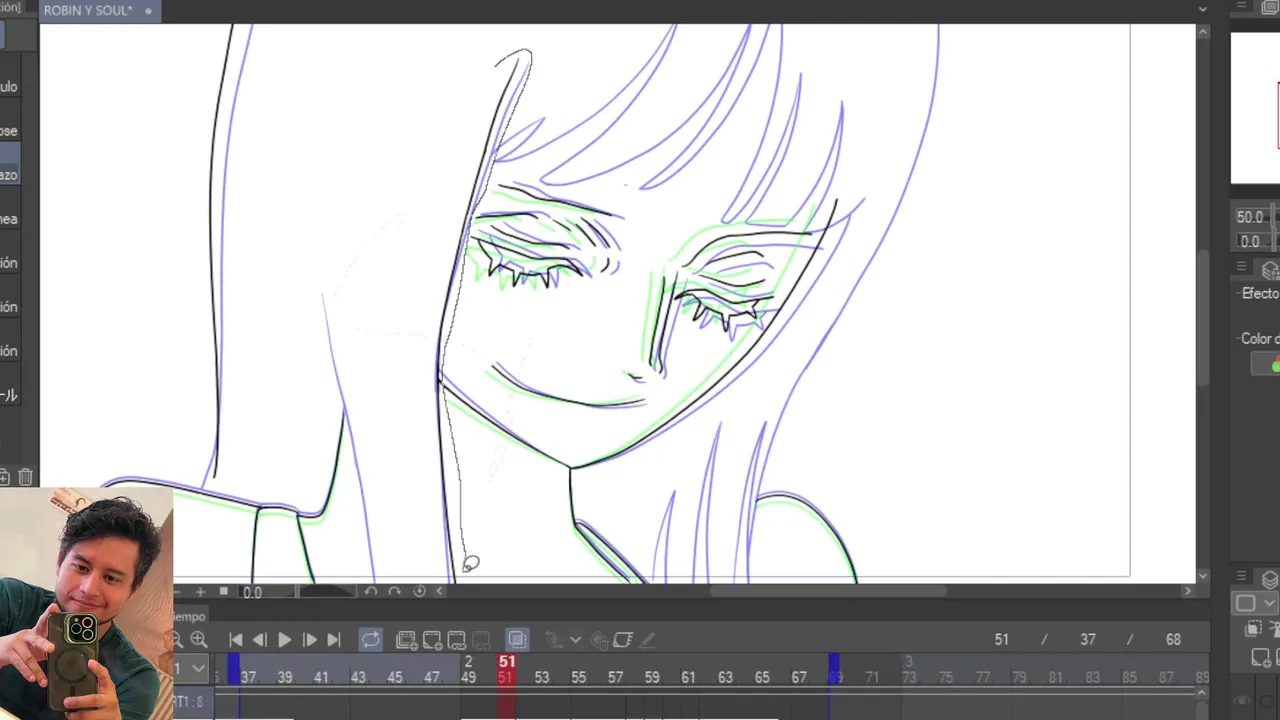Click the navigator rotation value 0.0
This screenshot has width=1280, height=720.
[1251, 241]
